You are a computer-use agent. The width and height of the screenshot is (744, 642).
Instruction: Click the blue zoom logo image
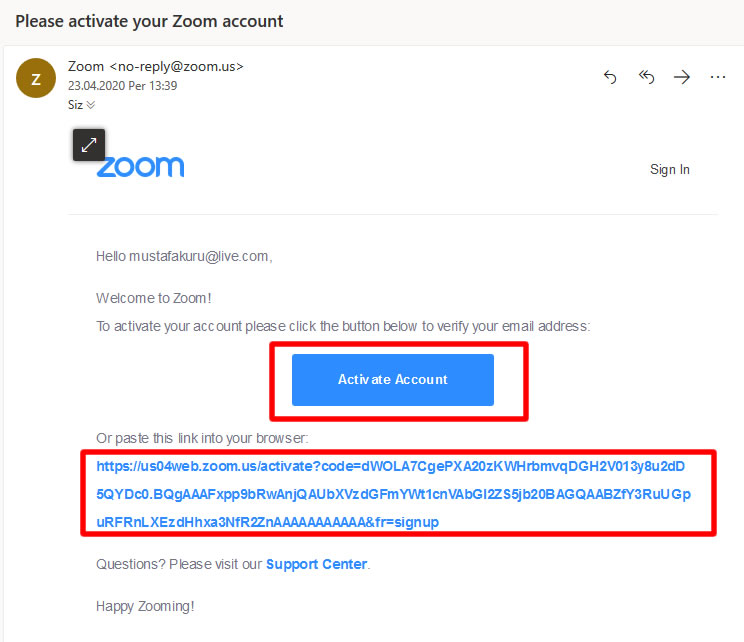140,167
